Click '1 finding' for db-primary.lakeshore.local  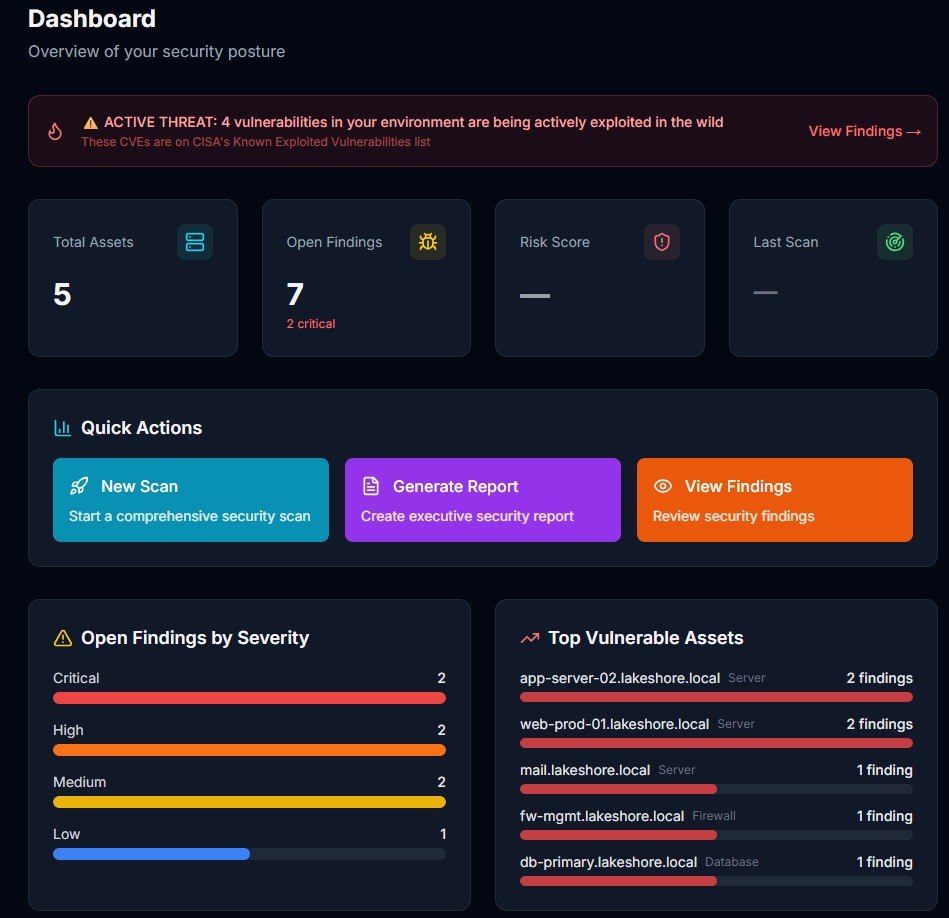tap(884, 862)
